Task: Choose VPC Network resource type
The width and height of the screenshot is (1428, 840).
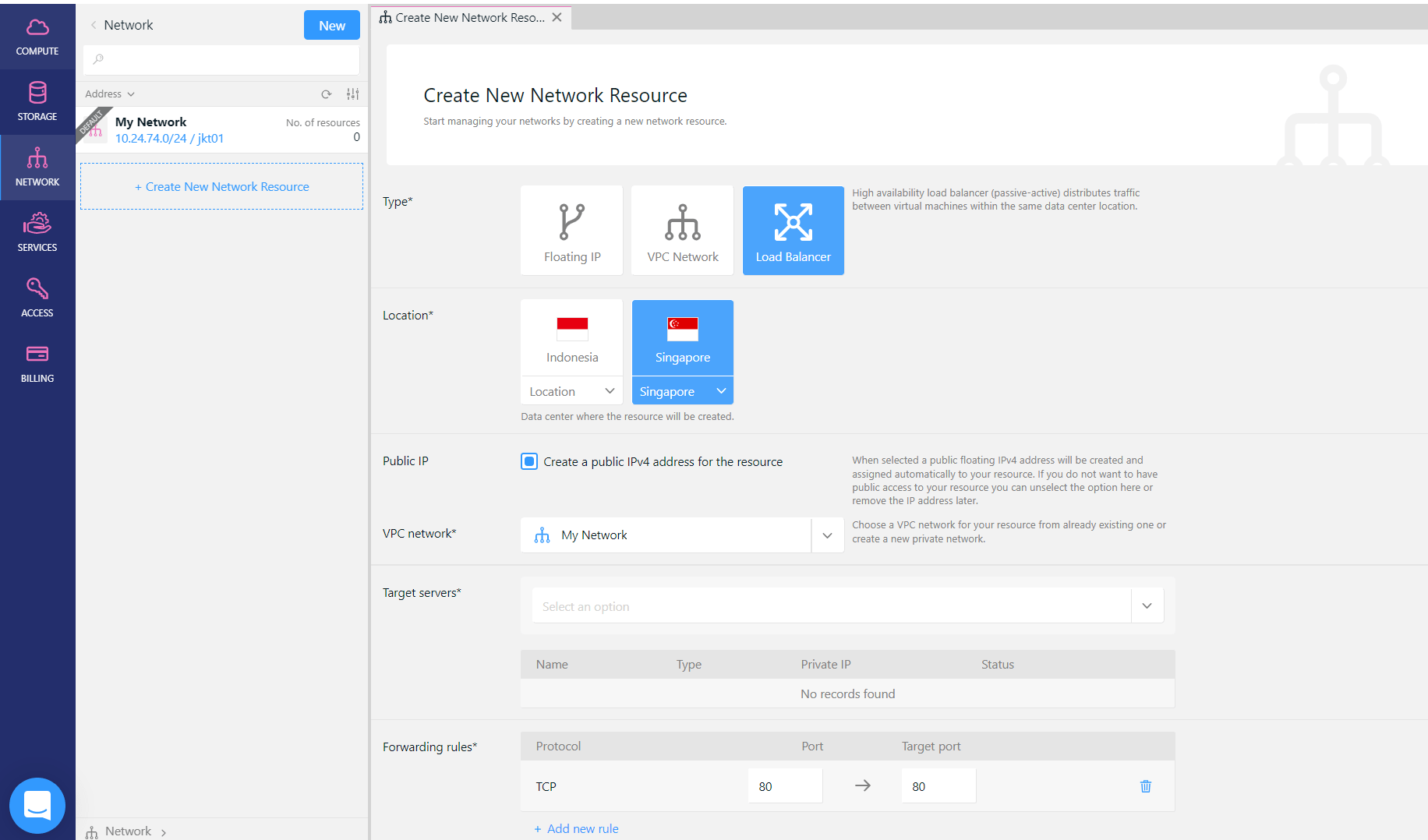Action: coord(682,231)
